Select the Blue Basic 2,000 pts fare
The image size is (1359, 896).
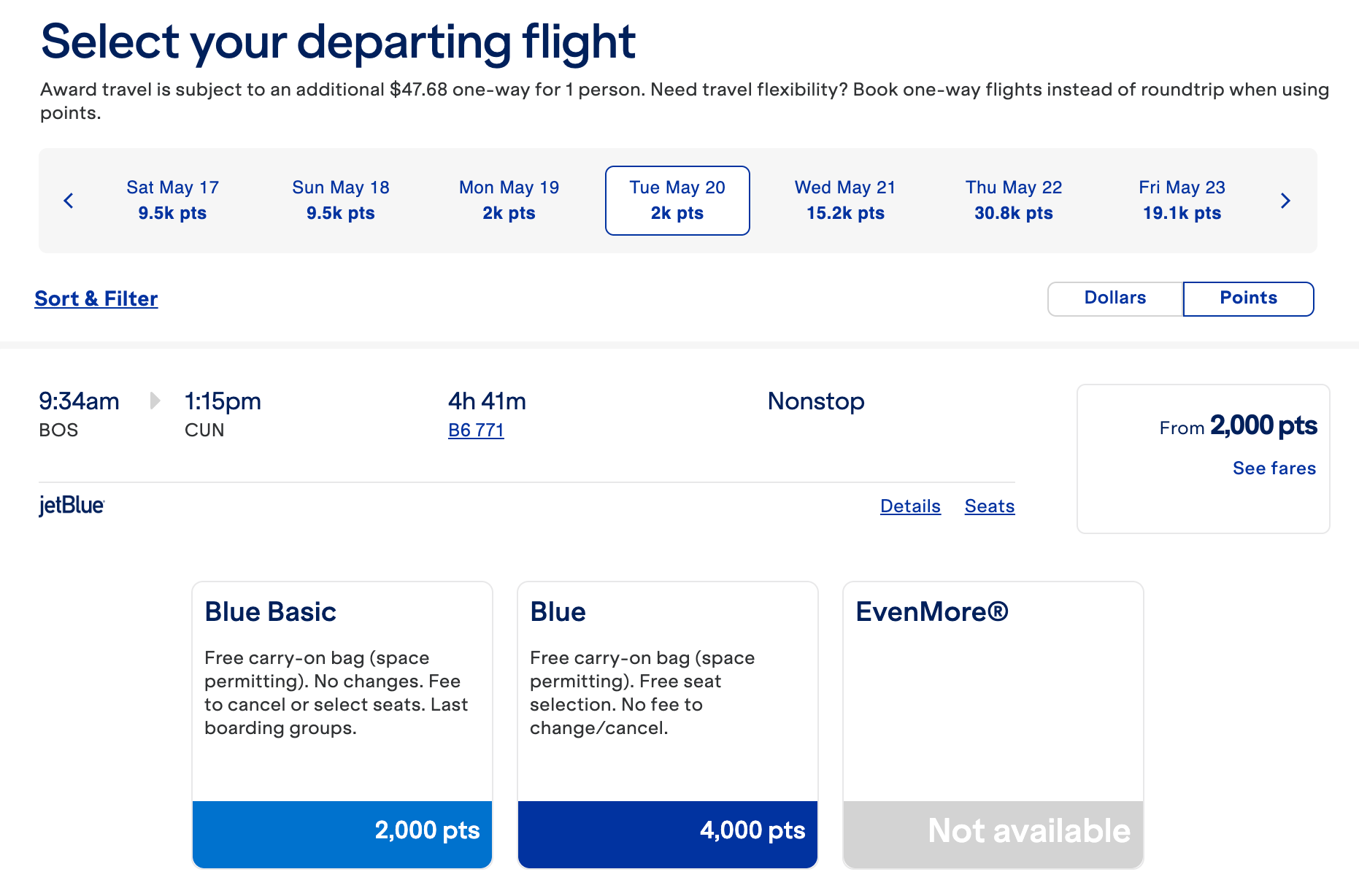tap(341, 831)
